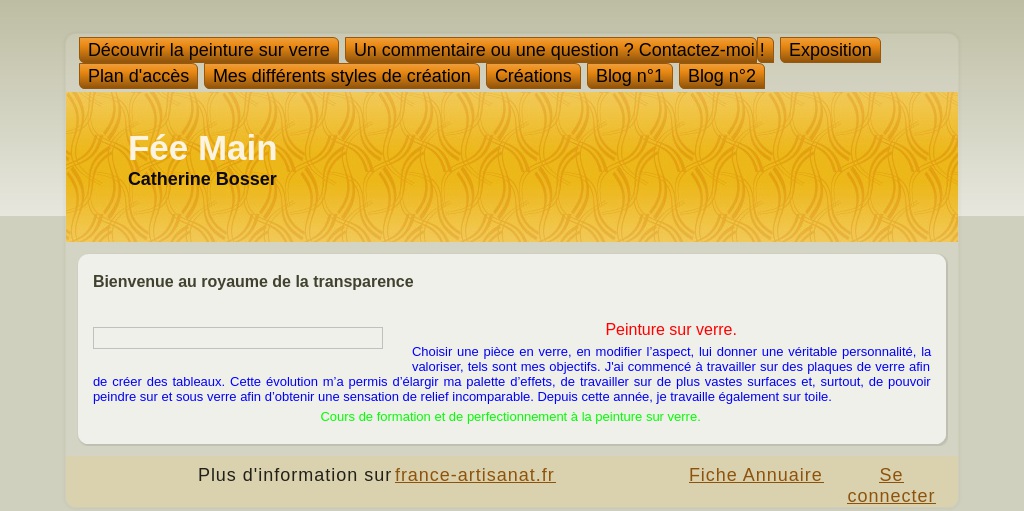1024x511 pixels.
Task: Click the heading 'Bienvenue au royaume de la transparence'
Action: tap(253, 282)
